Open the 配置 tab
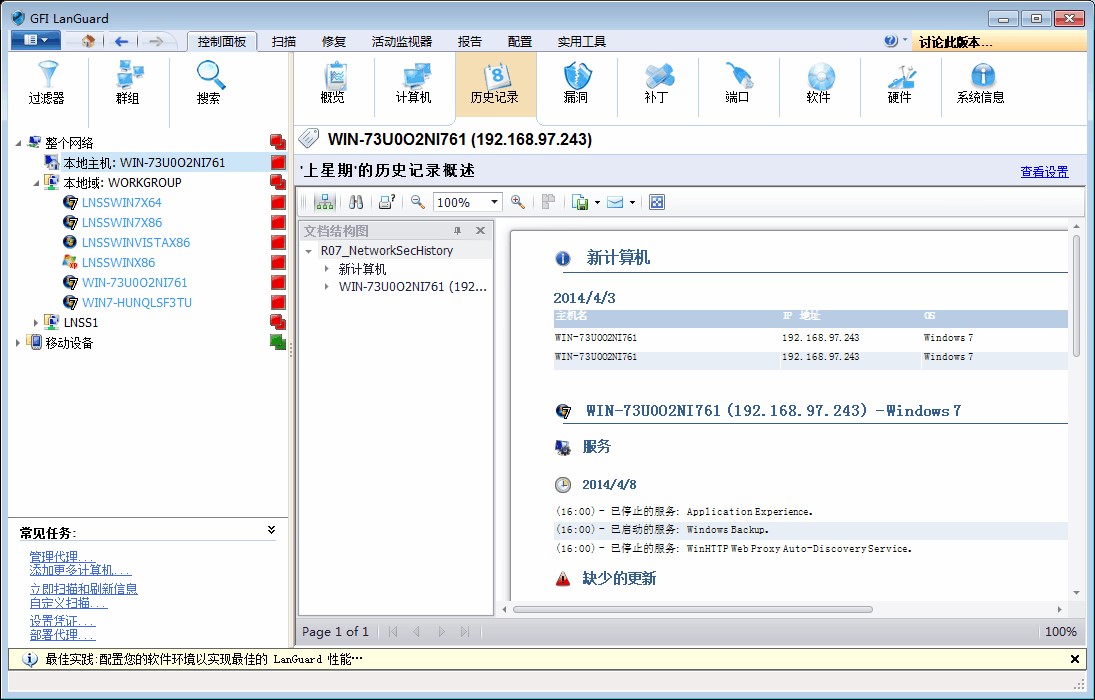 (x=520, y=42)
